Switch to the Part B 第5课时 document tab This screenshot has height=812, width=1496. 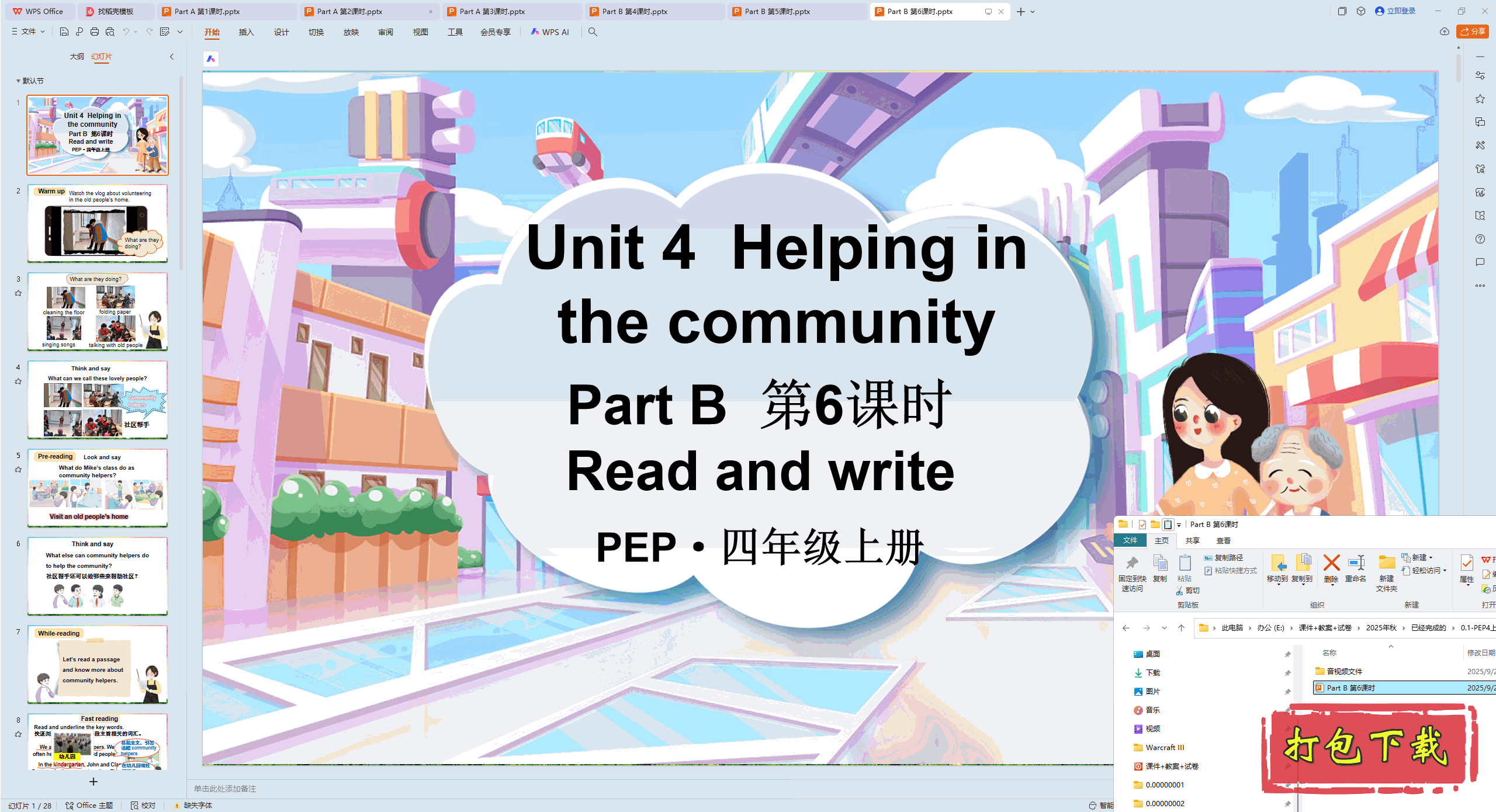click(777, 11)
